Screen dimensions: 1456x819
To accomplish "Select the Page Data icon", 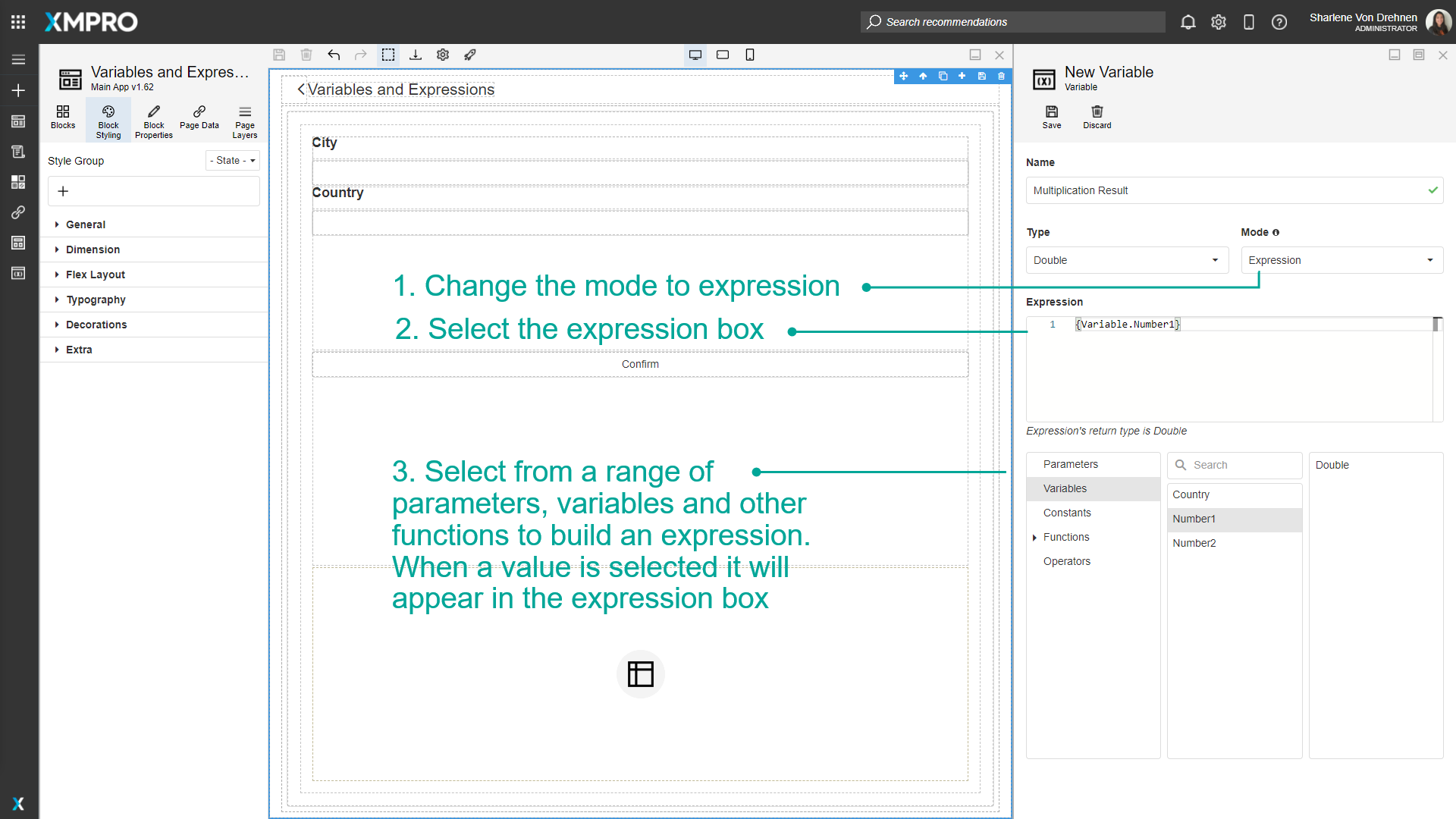I will [199, 119].
